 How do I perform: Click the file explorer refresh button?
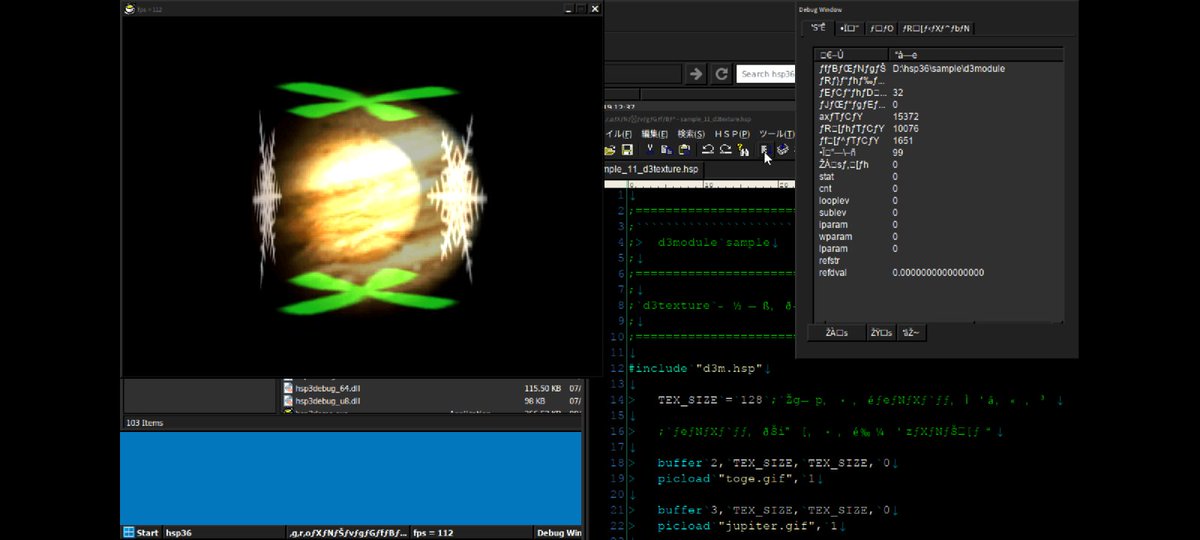pyautogui.click(x=721, y=74)
